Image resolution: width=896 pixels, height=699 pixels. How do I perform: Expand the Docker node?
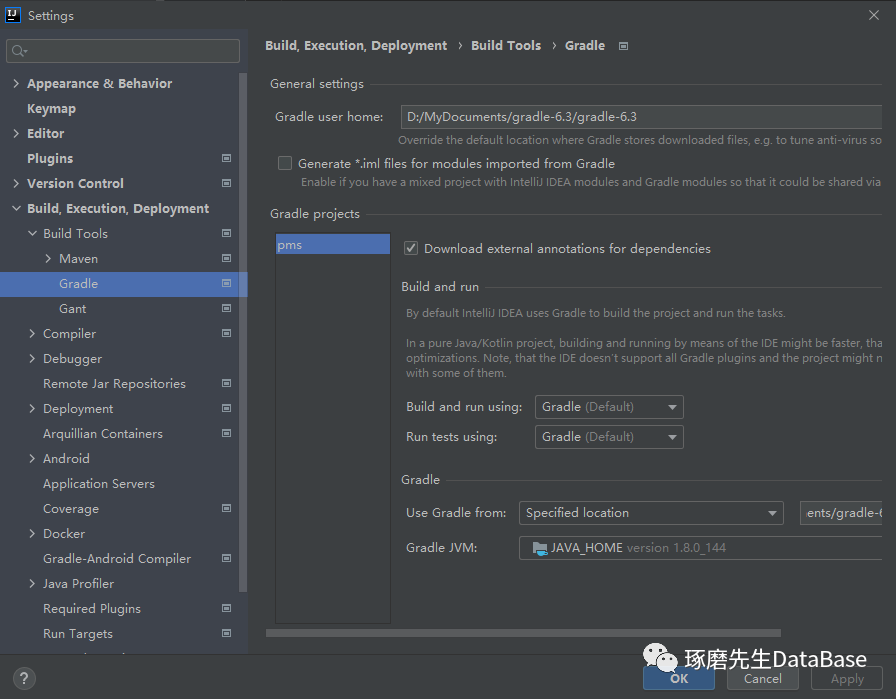click(x=32, y=533)
